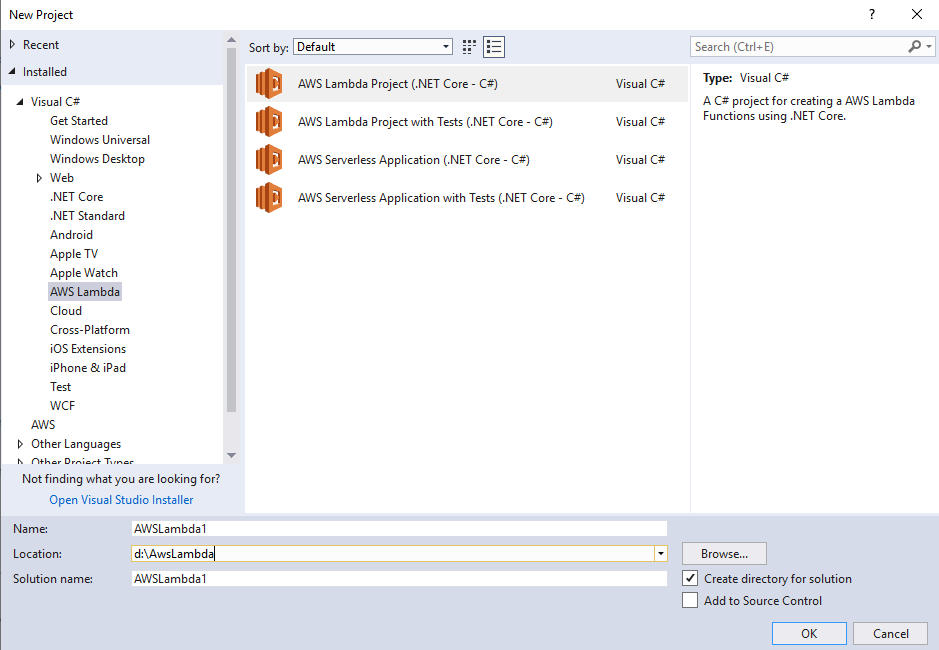Viewport: 939px width, 650px height.
Task: Select Get Started category
Action: point(79,121)
